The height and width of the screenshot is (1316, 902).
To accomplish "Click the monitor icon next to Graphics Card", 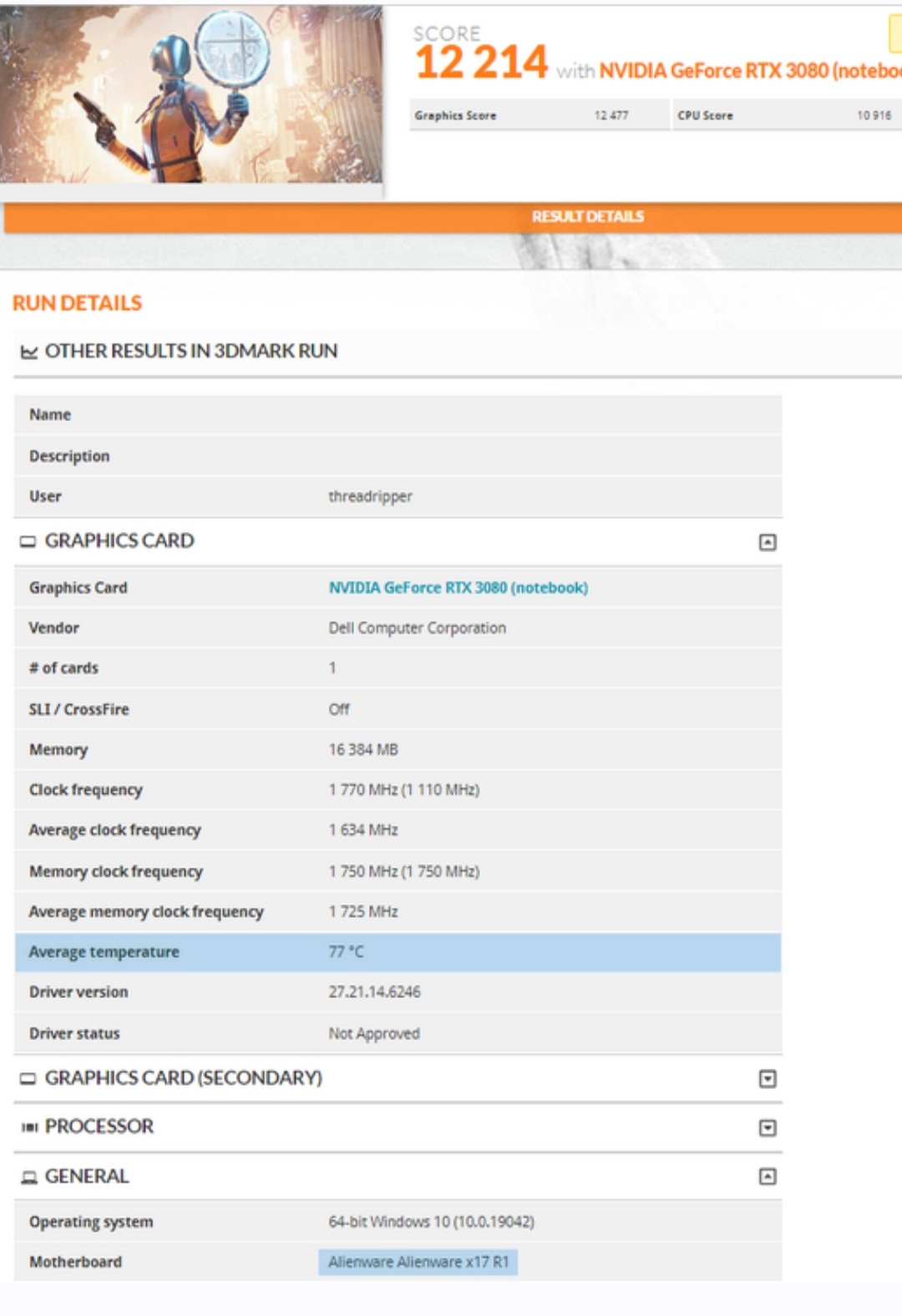I will click(28, 542).
